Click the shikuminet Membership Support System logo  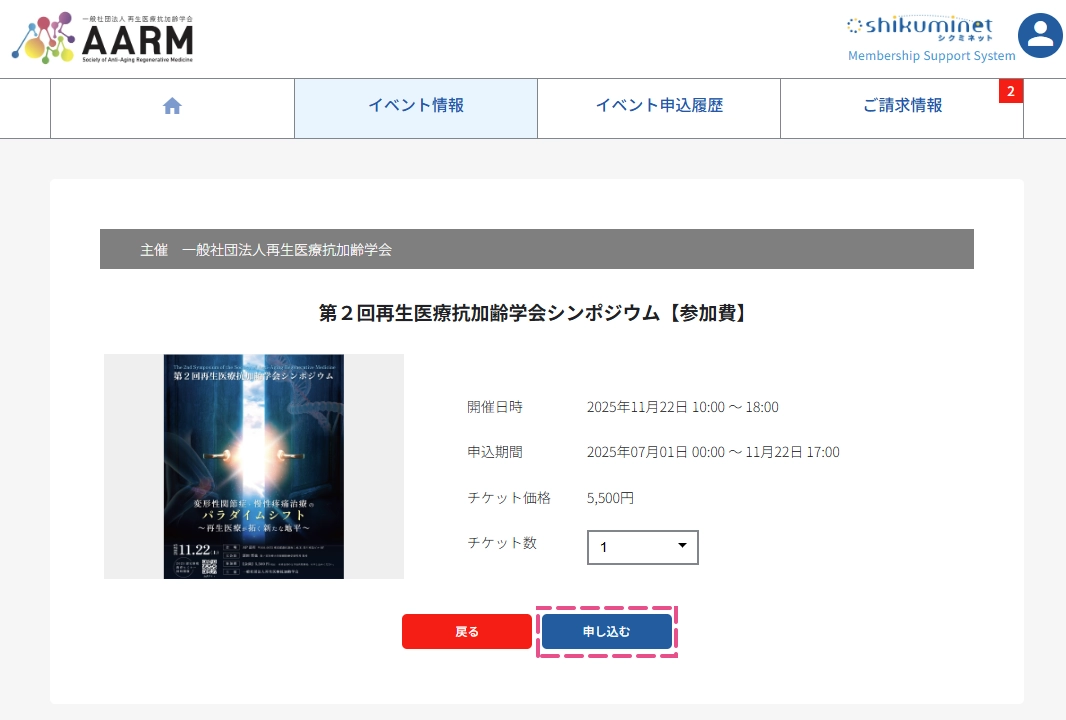(931, 39)
